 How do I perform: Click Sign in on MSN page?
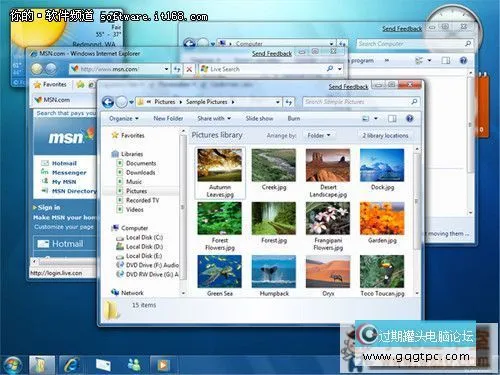pos(49,207)
